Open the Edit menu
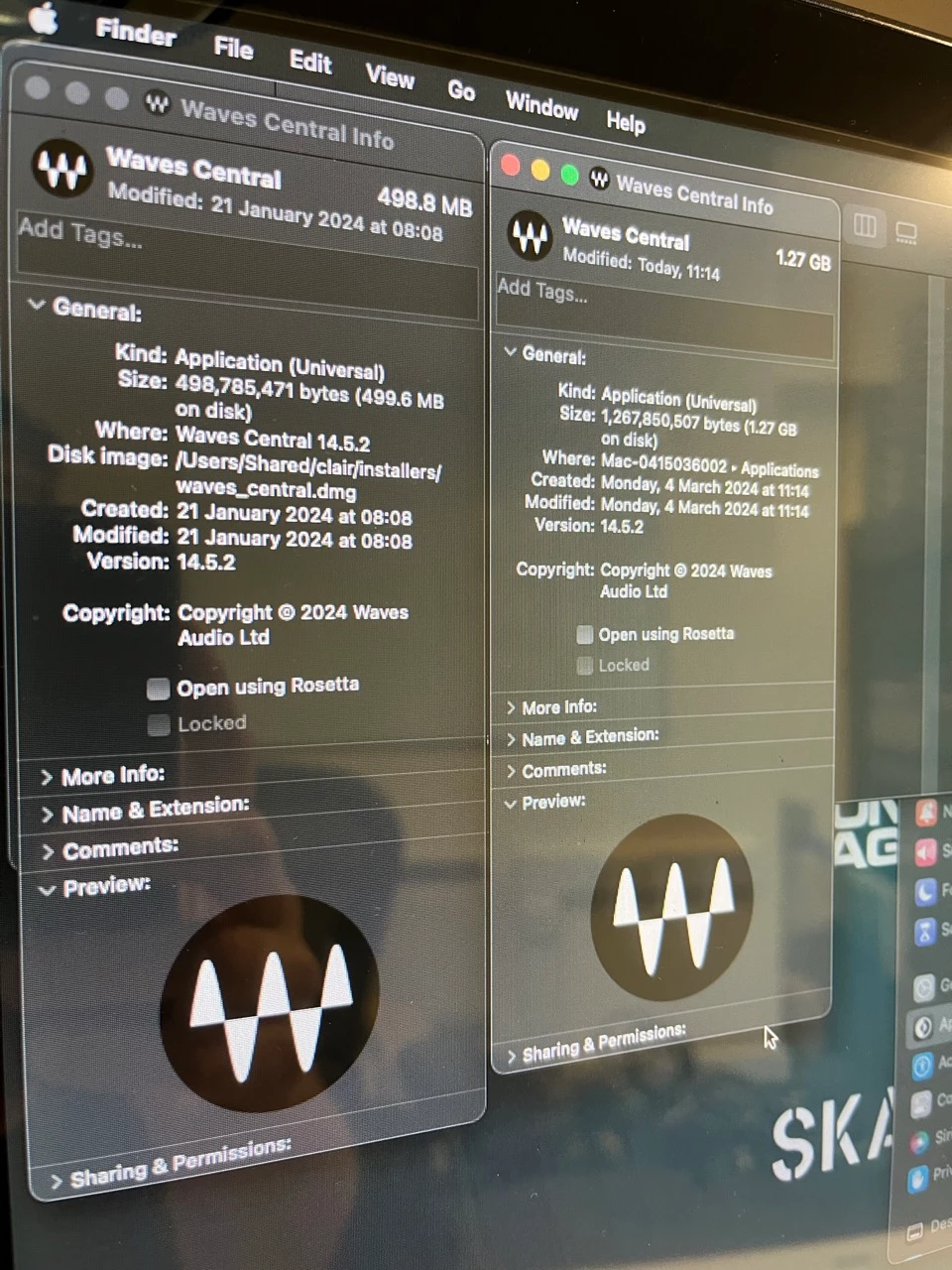 click(x=310, y=62)
